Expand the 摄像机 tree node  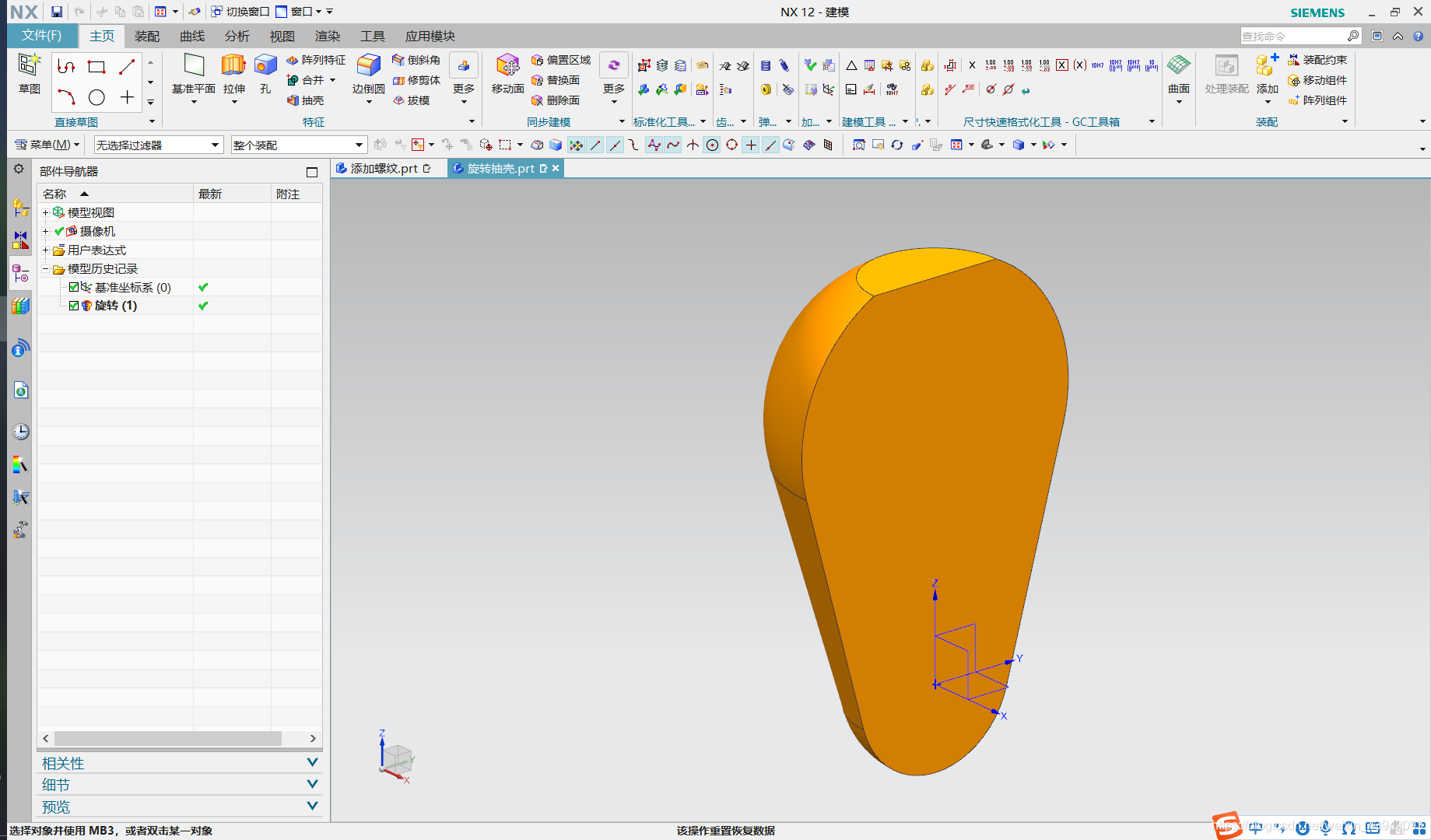click(45, 231)
